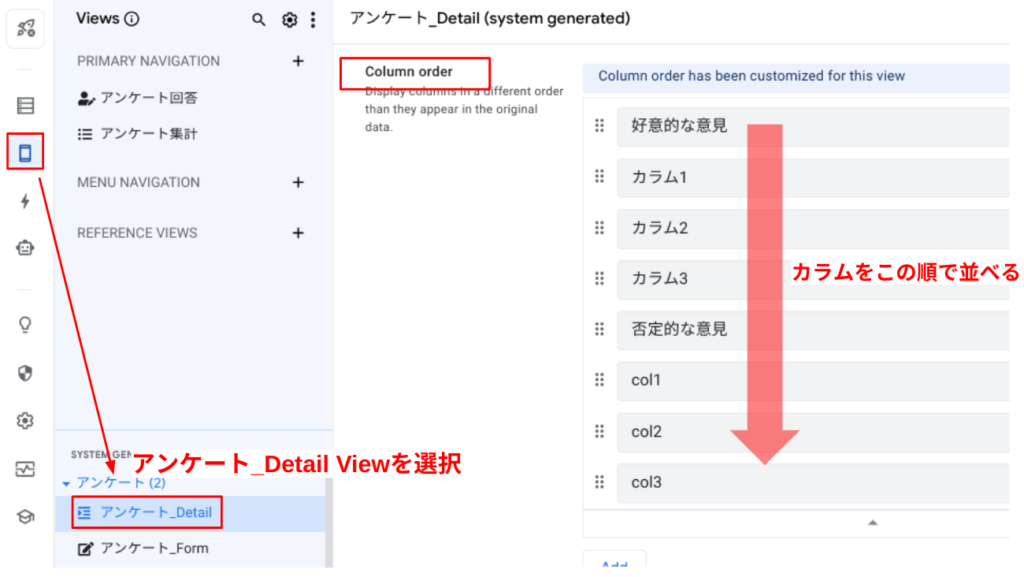The image size is (1024, 577).
Task: Collapse the アンケート (2) system views group
Action: point(67,483)
